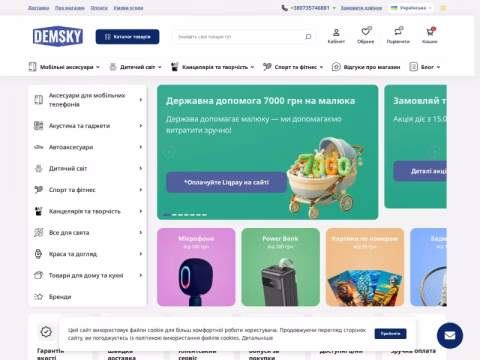Open the Умови угоди top link
The width and height of the screenshot is (480, 360).
pyautogui.click(x=128, y=8)
